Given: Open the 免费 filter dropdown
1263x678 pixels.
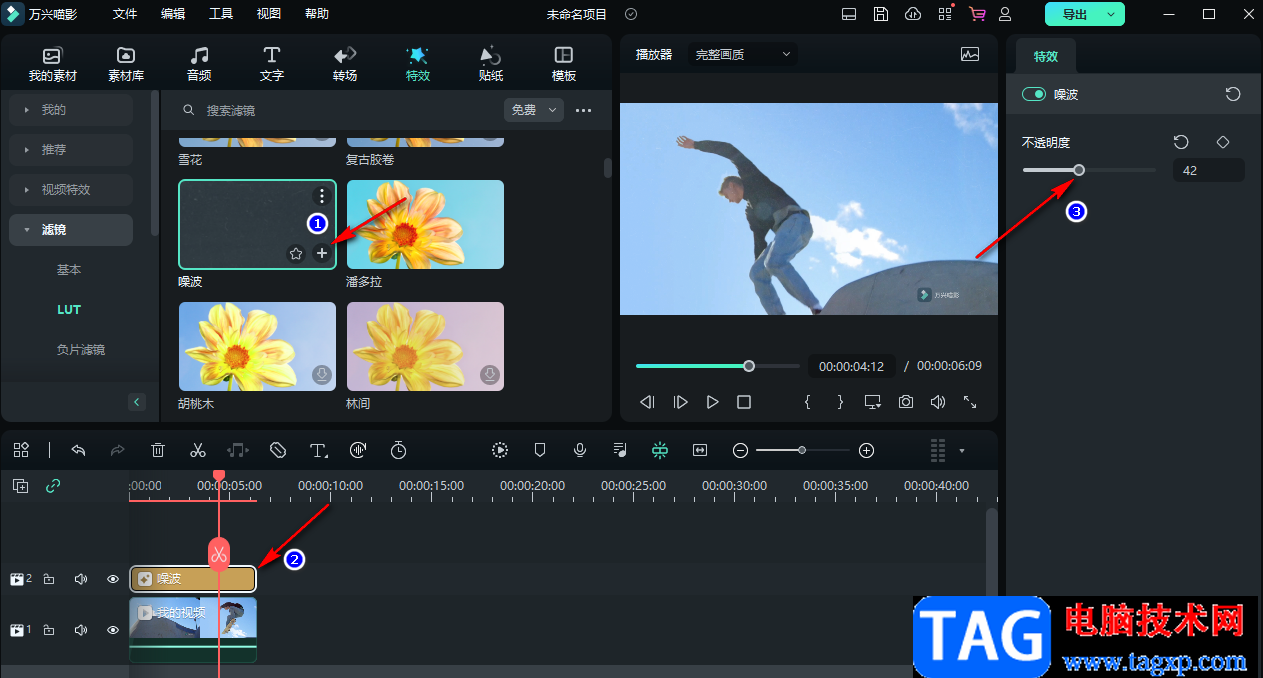Looking at the screenshot, I should coord(534,110).
